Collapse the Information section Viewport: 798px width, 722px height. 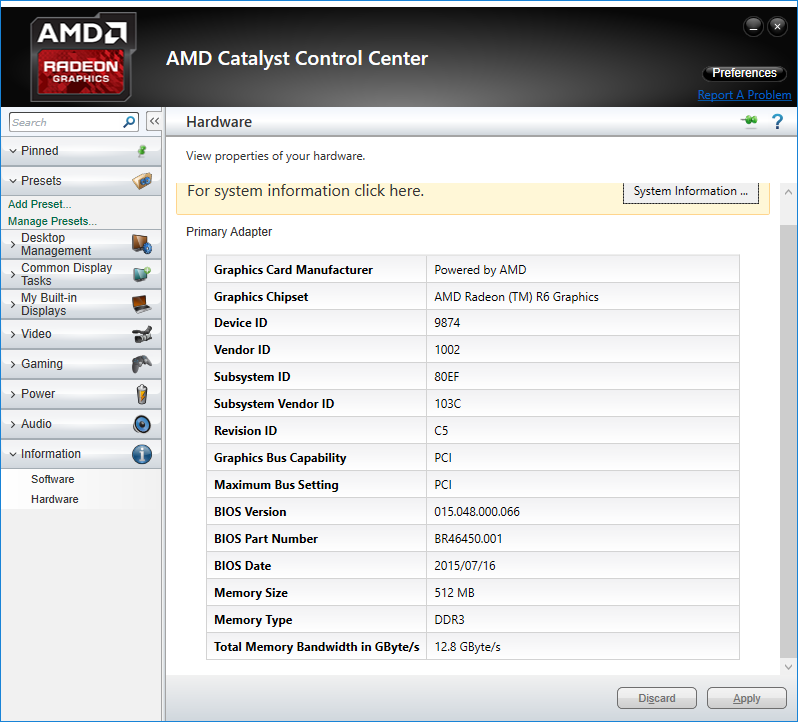(13, 454)
